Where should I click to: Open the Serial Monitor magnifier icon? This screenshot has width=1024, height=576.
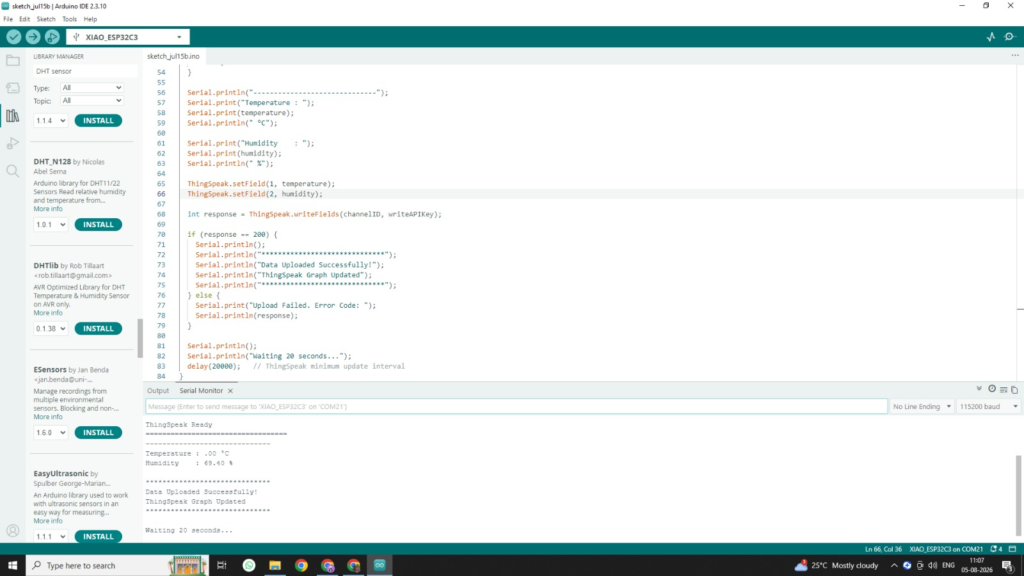point(1010,37)
